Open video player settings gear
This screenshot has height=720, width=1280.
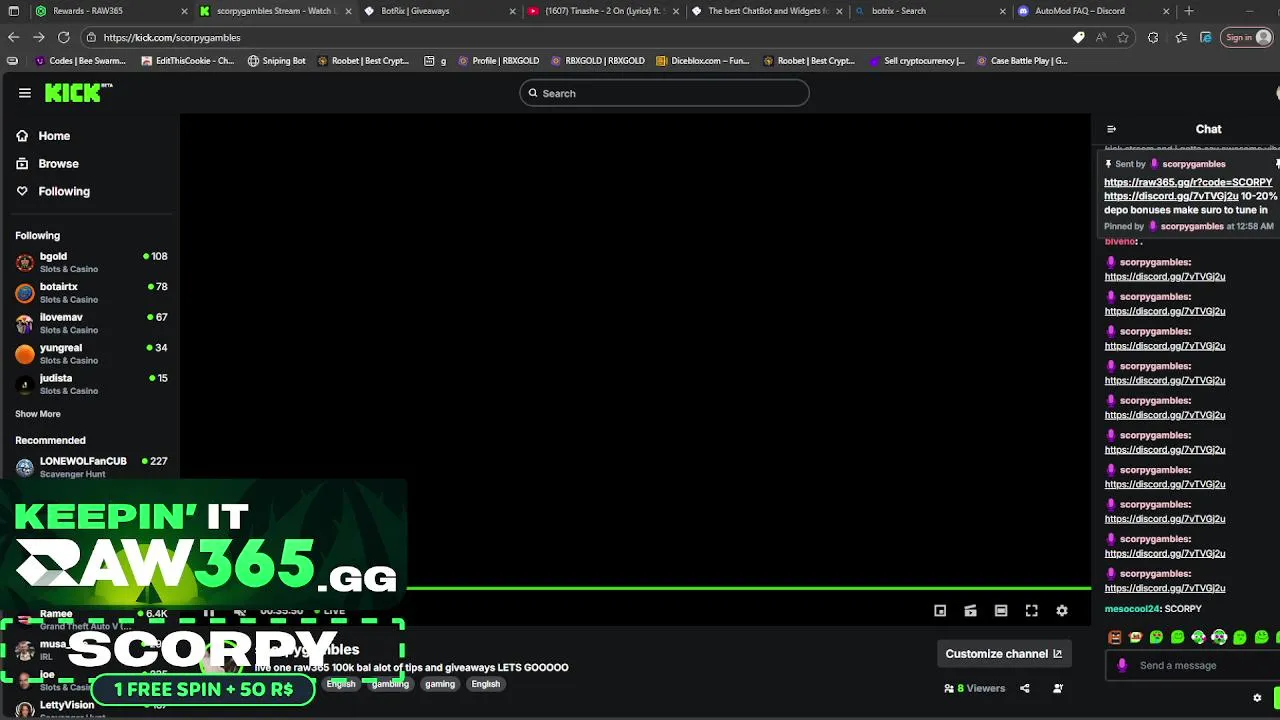(1062, 611)
